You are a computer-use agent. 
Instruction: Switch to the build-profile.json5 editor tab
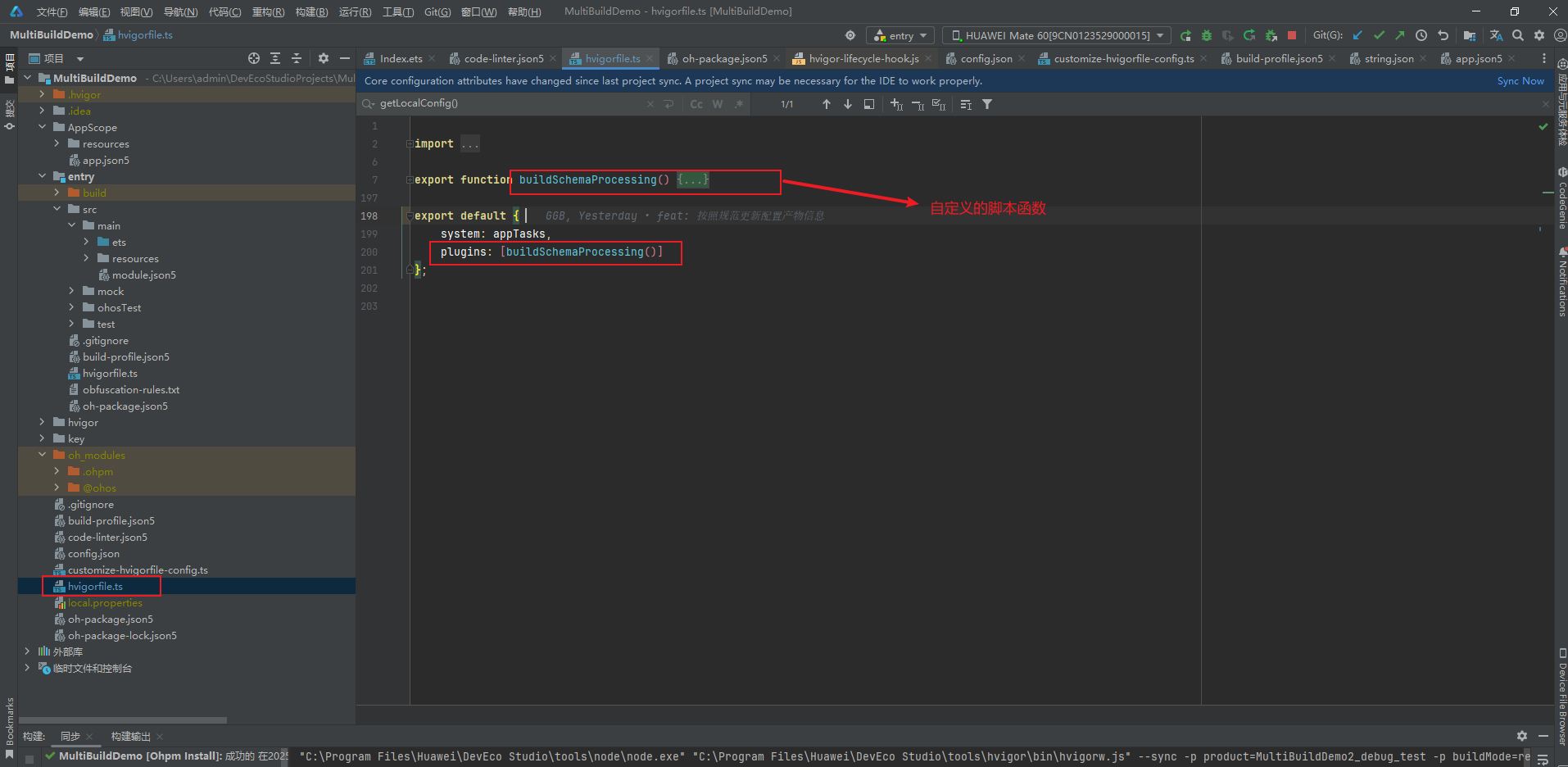pos(1278,58)
